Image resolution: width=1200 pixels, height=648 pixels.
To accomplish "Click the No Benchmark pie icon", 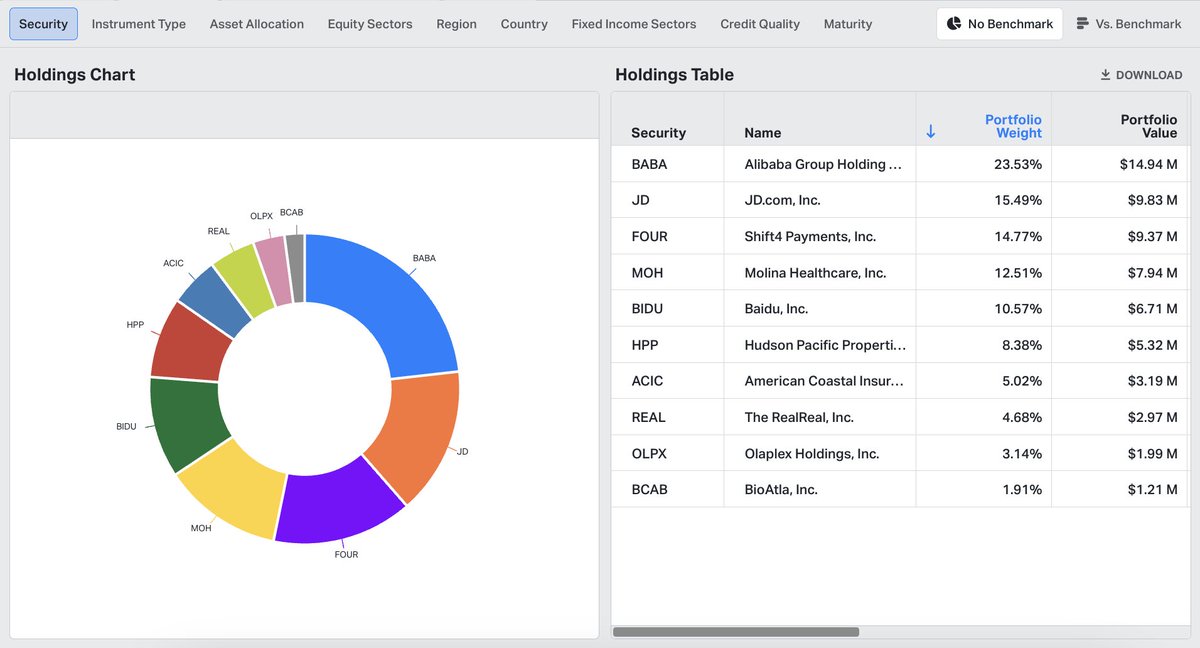I will click(954, 23).
